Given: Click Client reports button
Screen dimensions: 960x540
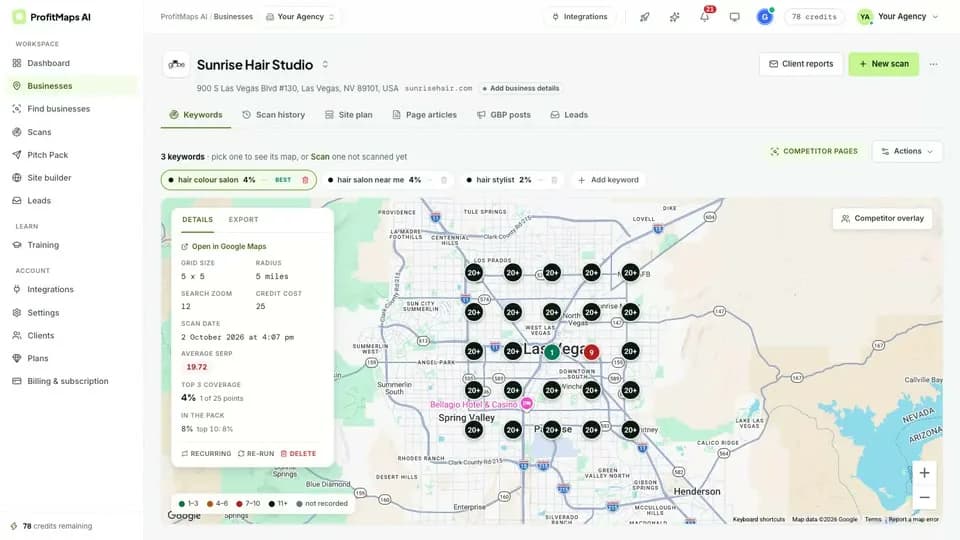Looking at the screenshot, I should coord(801,64).
